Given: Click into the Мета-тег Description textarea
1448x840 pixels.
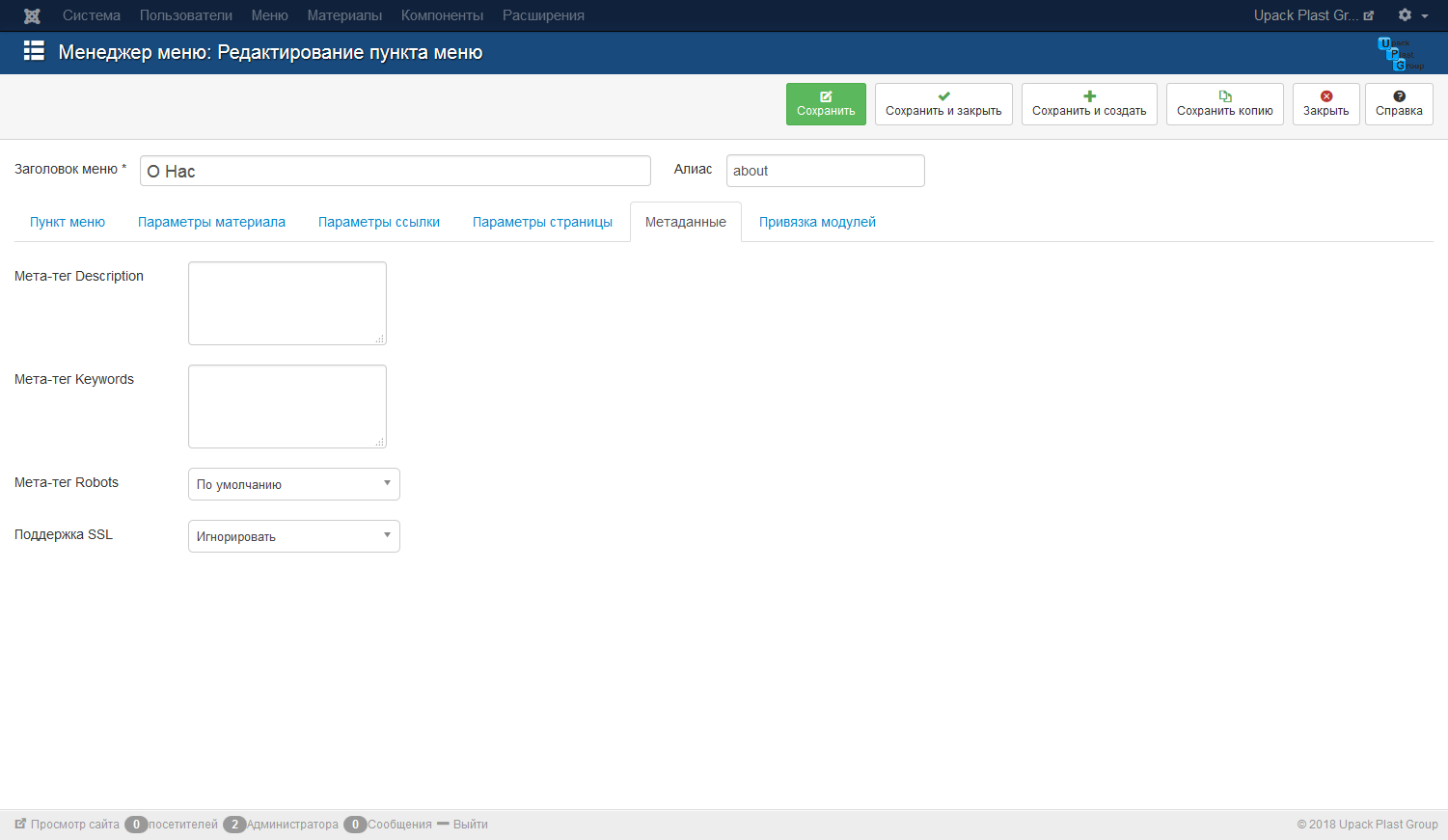Looking at the screenshot, I should click(x=287, y=303).
